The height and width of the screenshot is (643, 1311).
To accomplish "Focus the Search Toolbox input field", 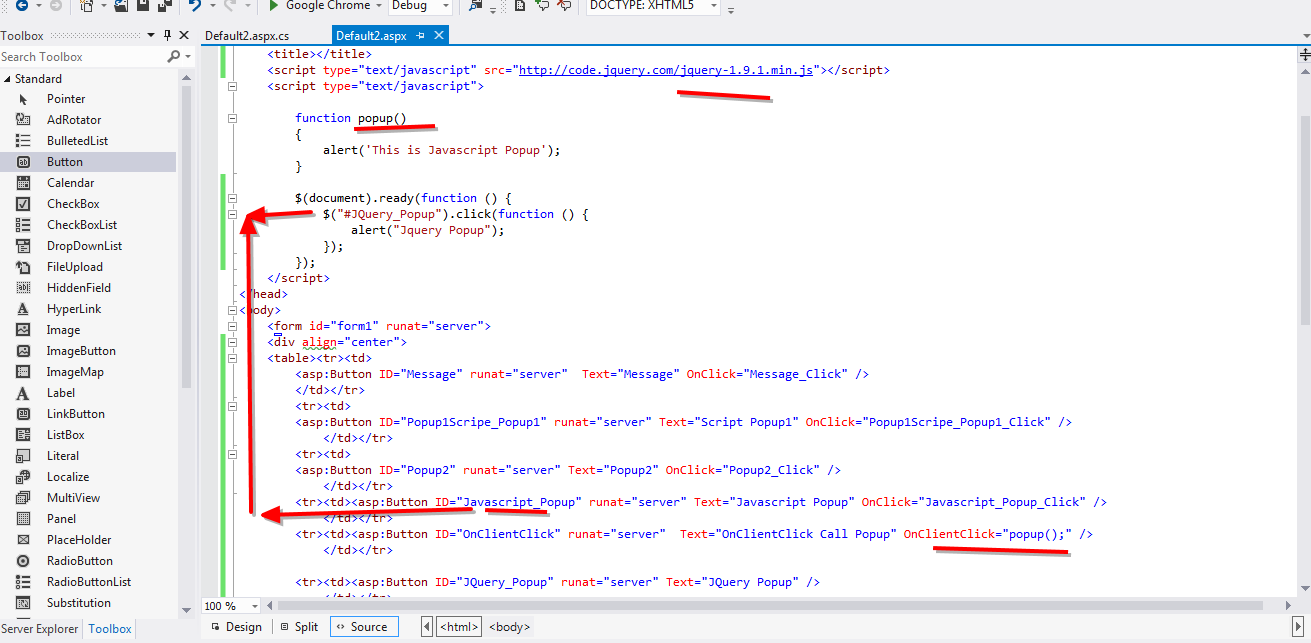I will click(83, 57).
